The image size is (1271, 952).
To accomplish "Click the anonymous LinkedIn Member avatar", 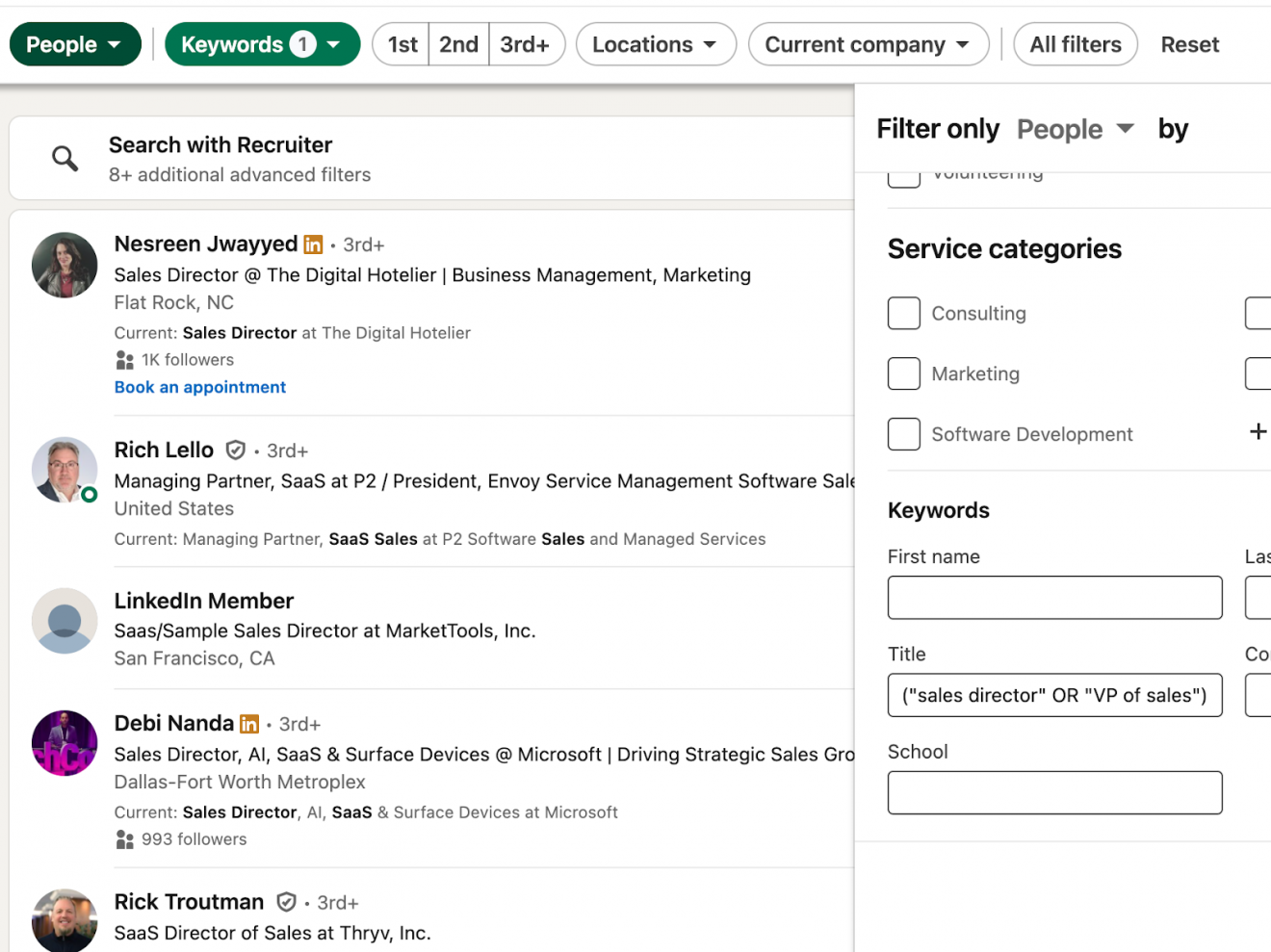I will [64, 621].
